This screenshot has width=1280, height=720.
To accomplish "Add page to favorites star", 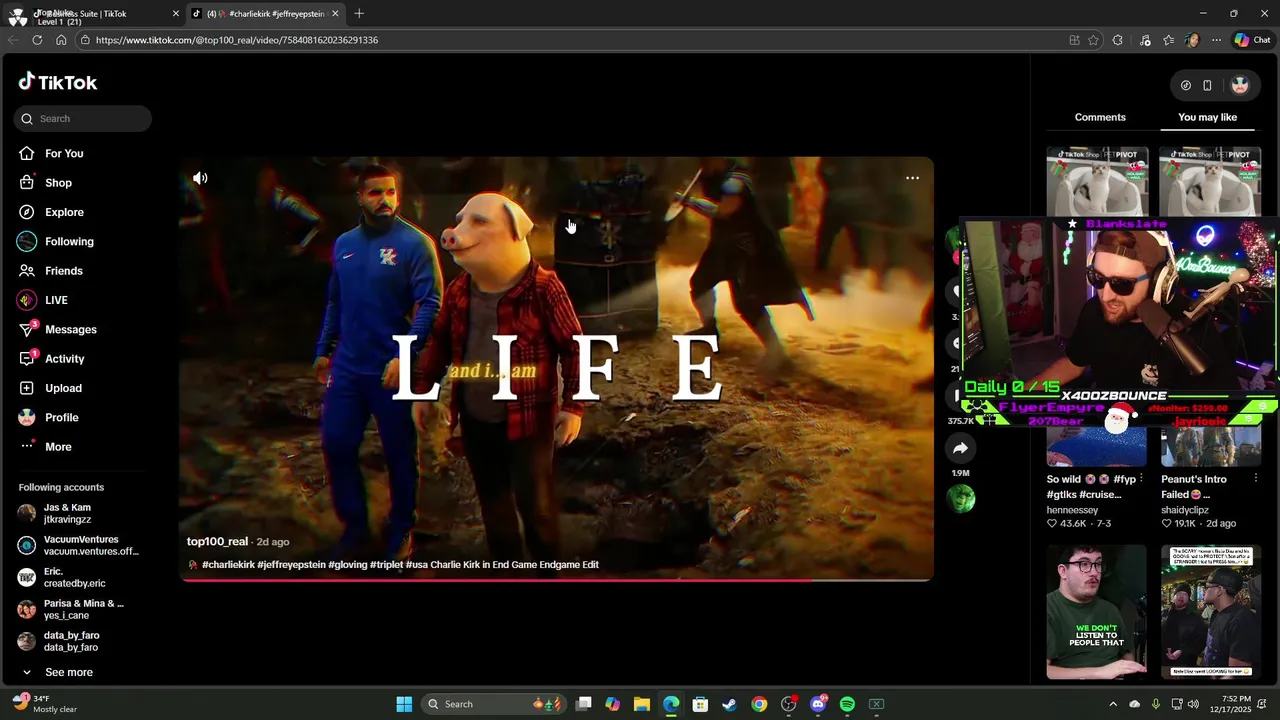I will 1093,40.
